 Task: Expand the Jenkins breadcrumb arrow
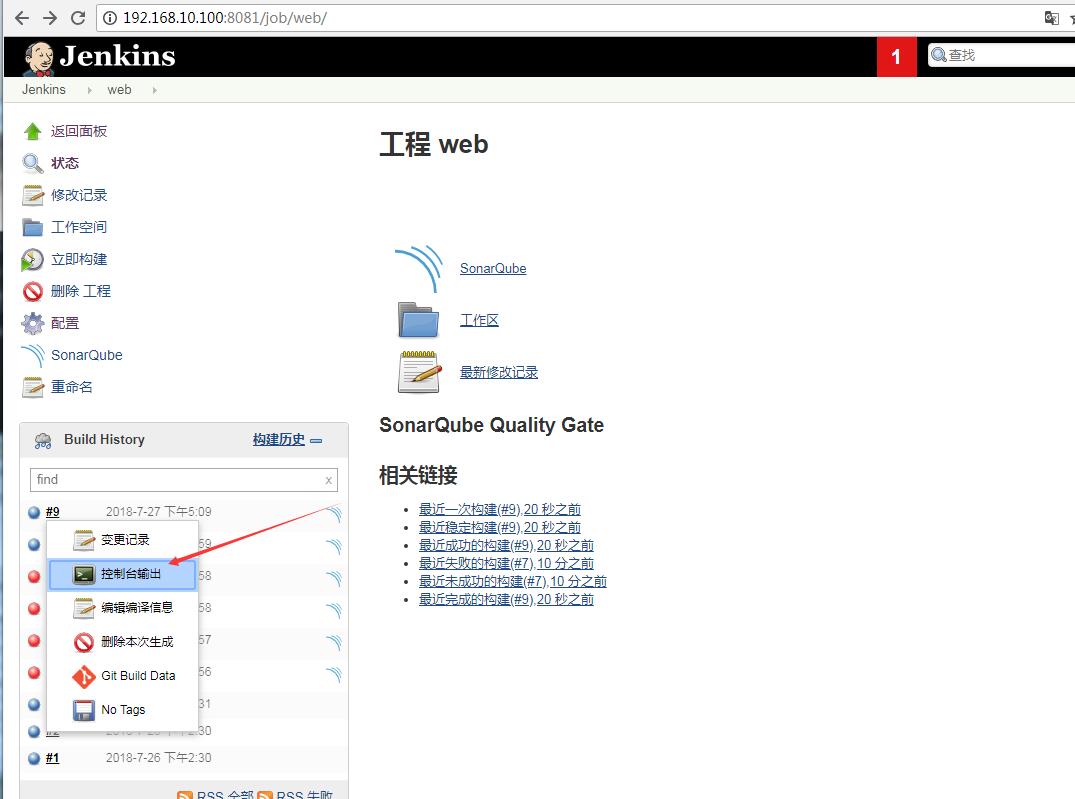(x=89, y=90)
